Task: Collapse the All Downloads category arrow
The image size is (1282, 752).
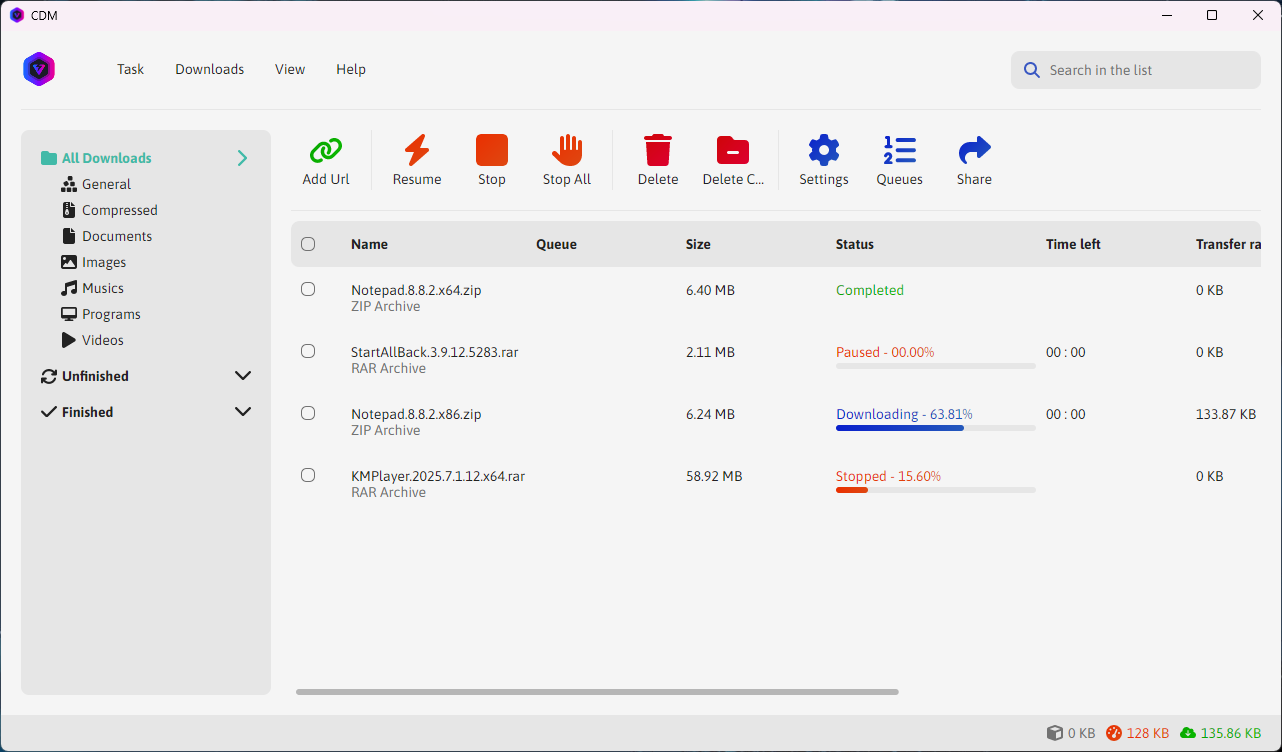Action: (242, 158)
